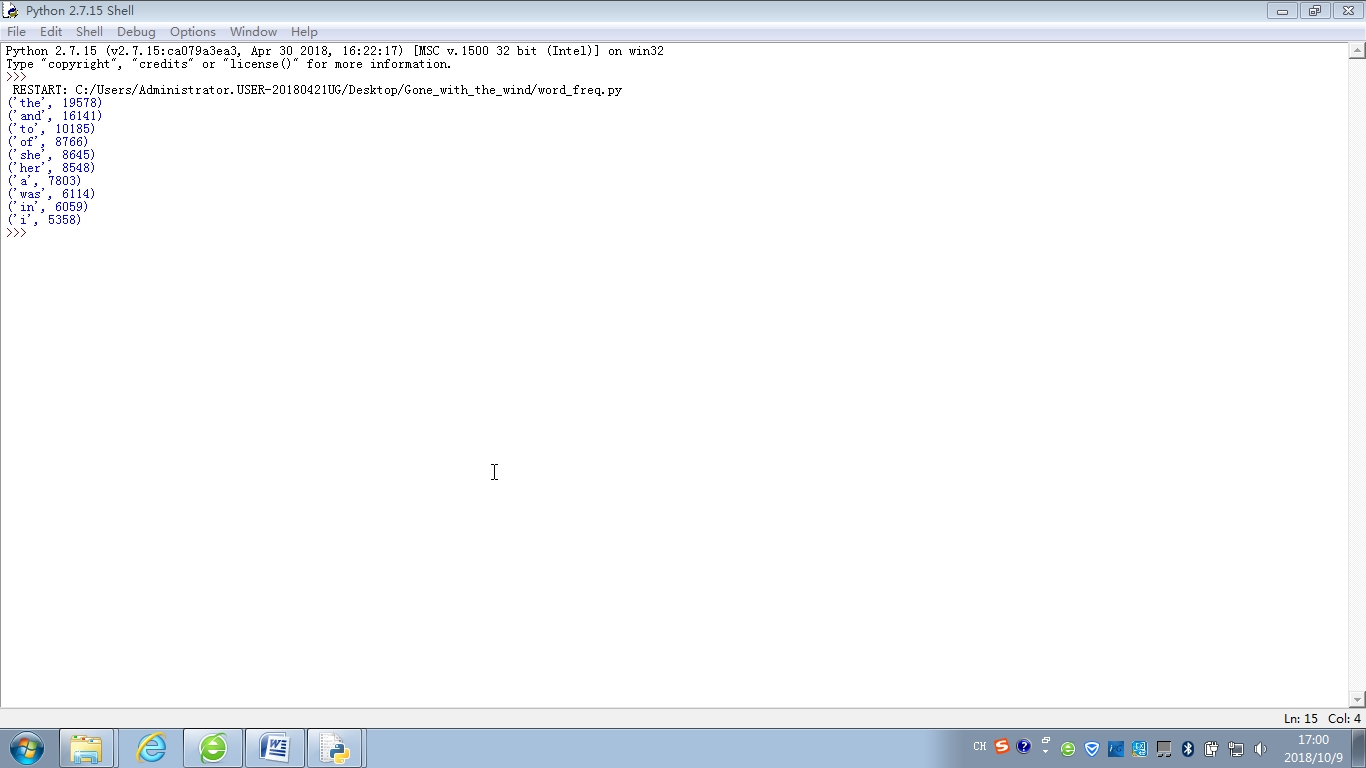Click the Python 2.7.15 version banner line
The image size is (1366, 768).
point(335,51)
